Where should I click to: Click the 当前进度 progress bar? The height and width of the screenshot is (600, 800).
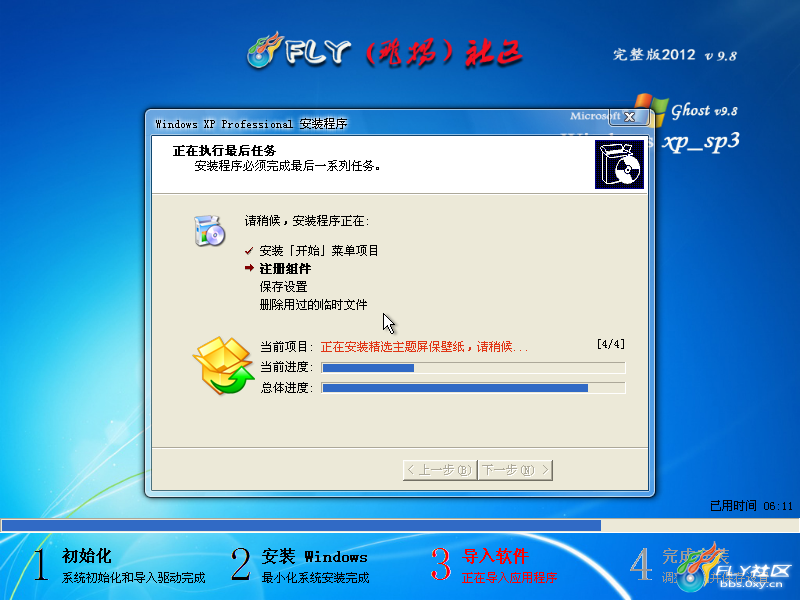pyautogui.click(x=473, y=368)
